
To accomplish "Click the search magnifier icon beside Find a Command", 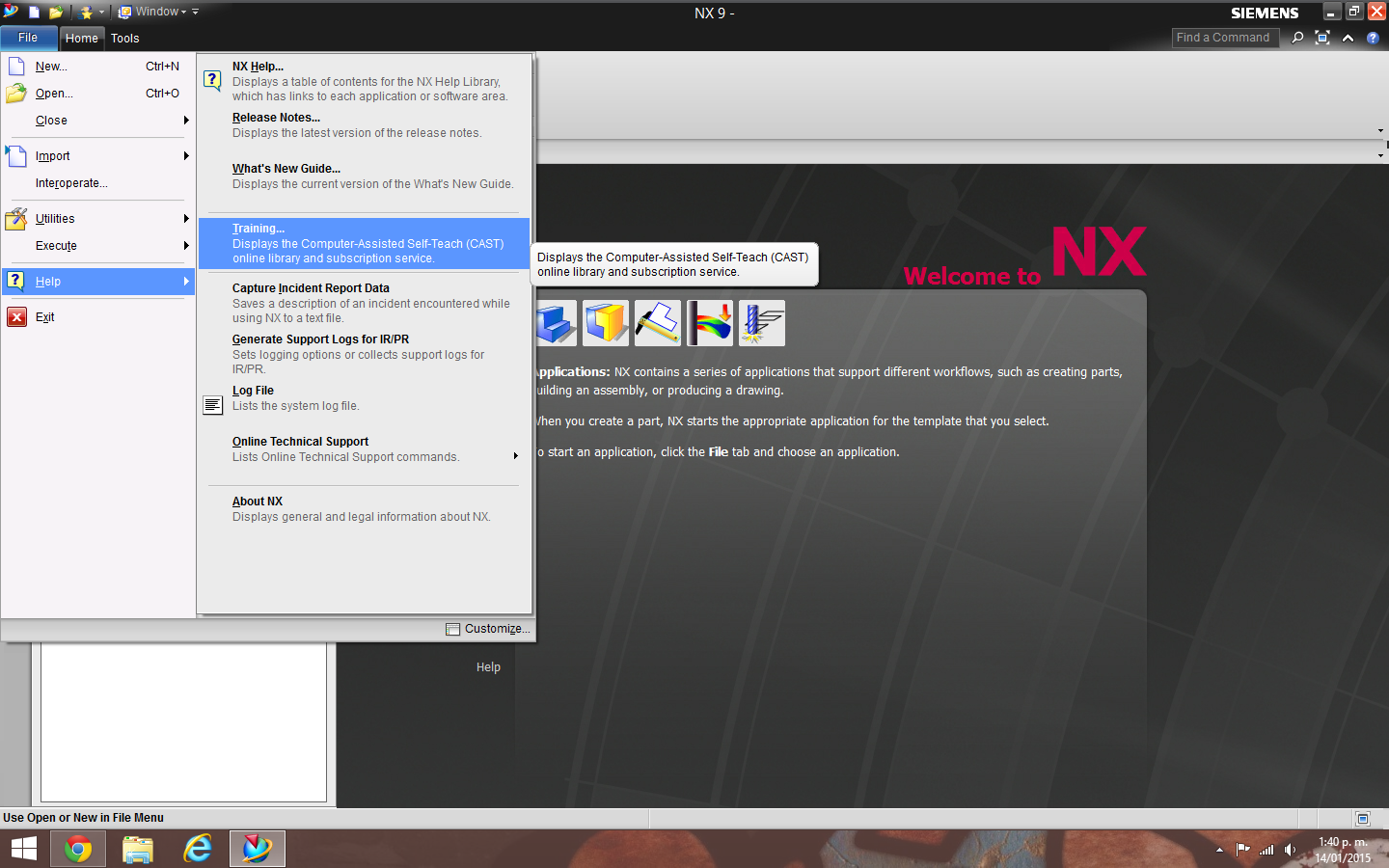I will pyautogui.click(x=1297, y=38).
